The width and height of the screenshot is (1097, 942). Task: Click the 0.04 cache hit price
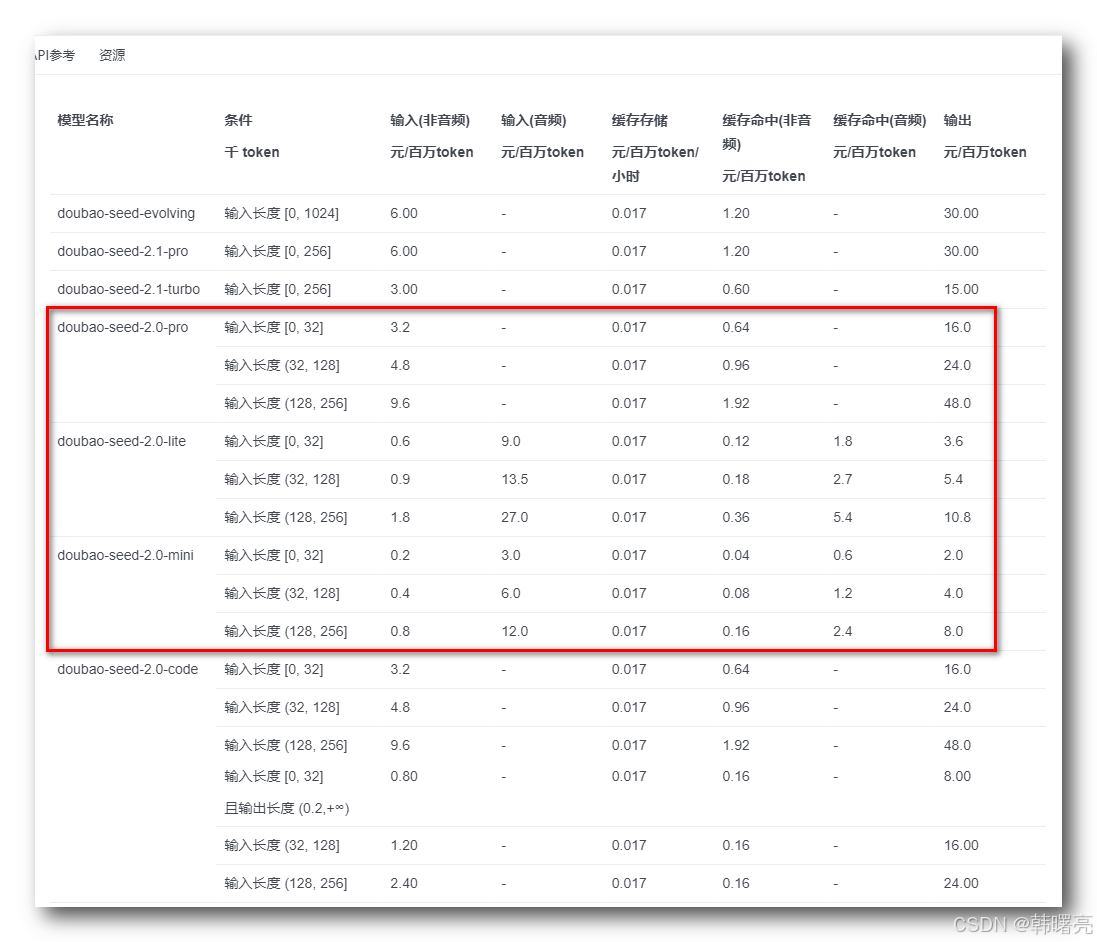[735, 556]
